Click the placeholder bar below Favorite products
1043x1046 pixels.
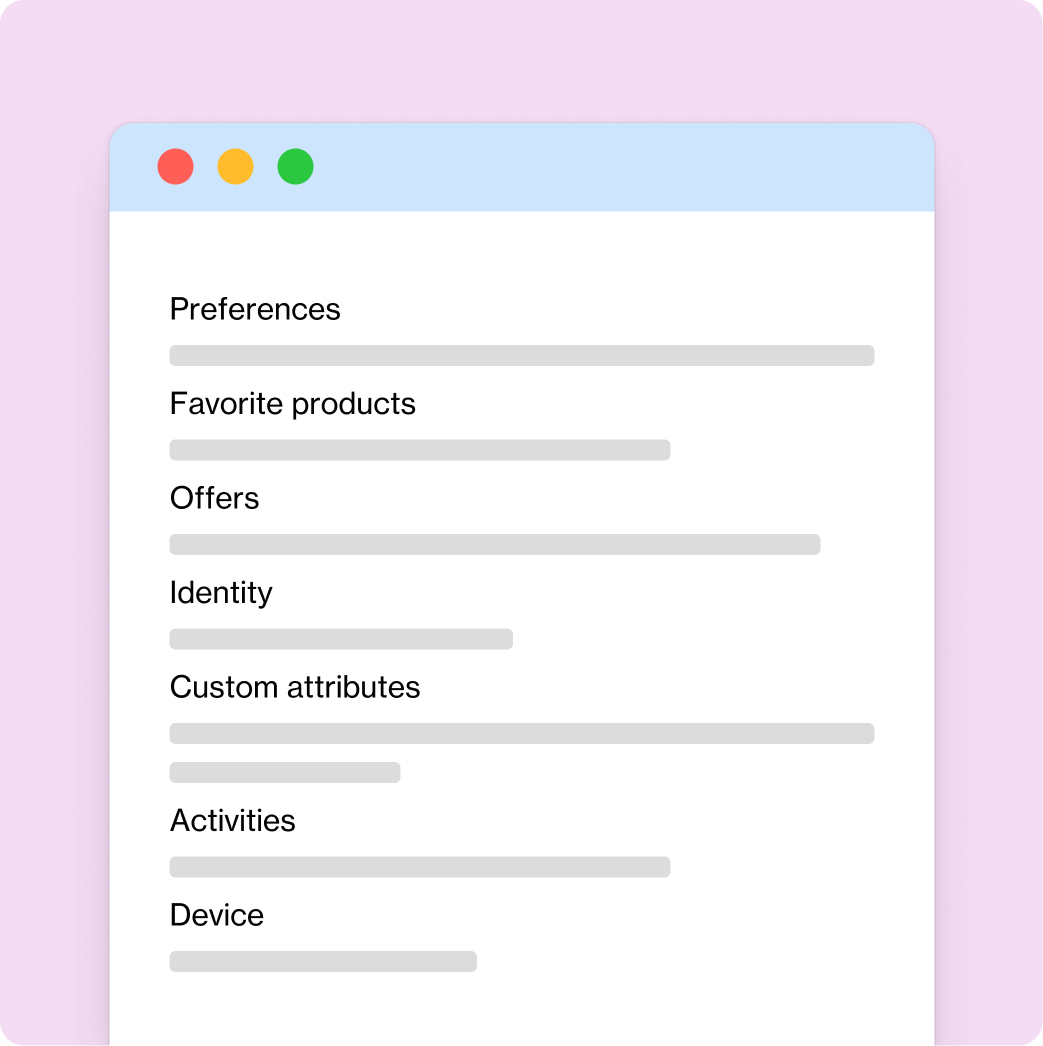click(419, 450)
